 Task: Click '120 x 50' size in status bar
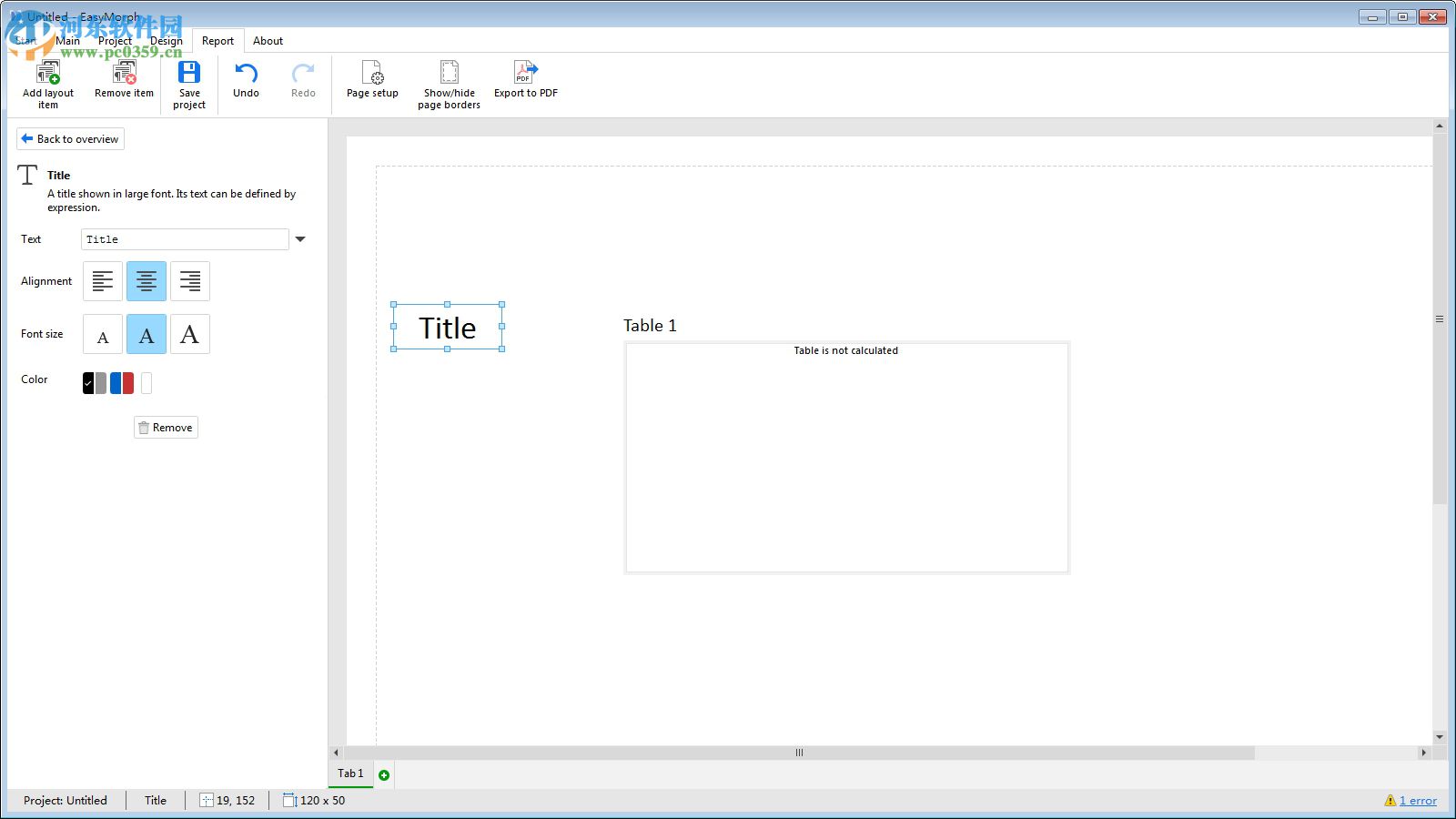pyautogui.click(x=322, y=801)
